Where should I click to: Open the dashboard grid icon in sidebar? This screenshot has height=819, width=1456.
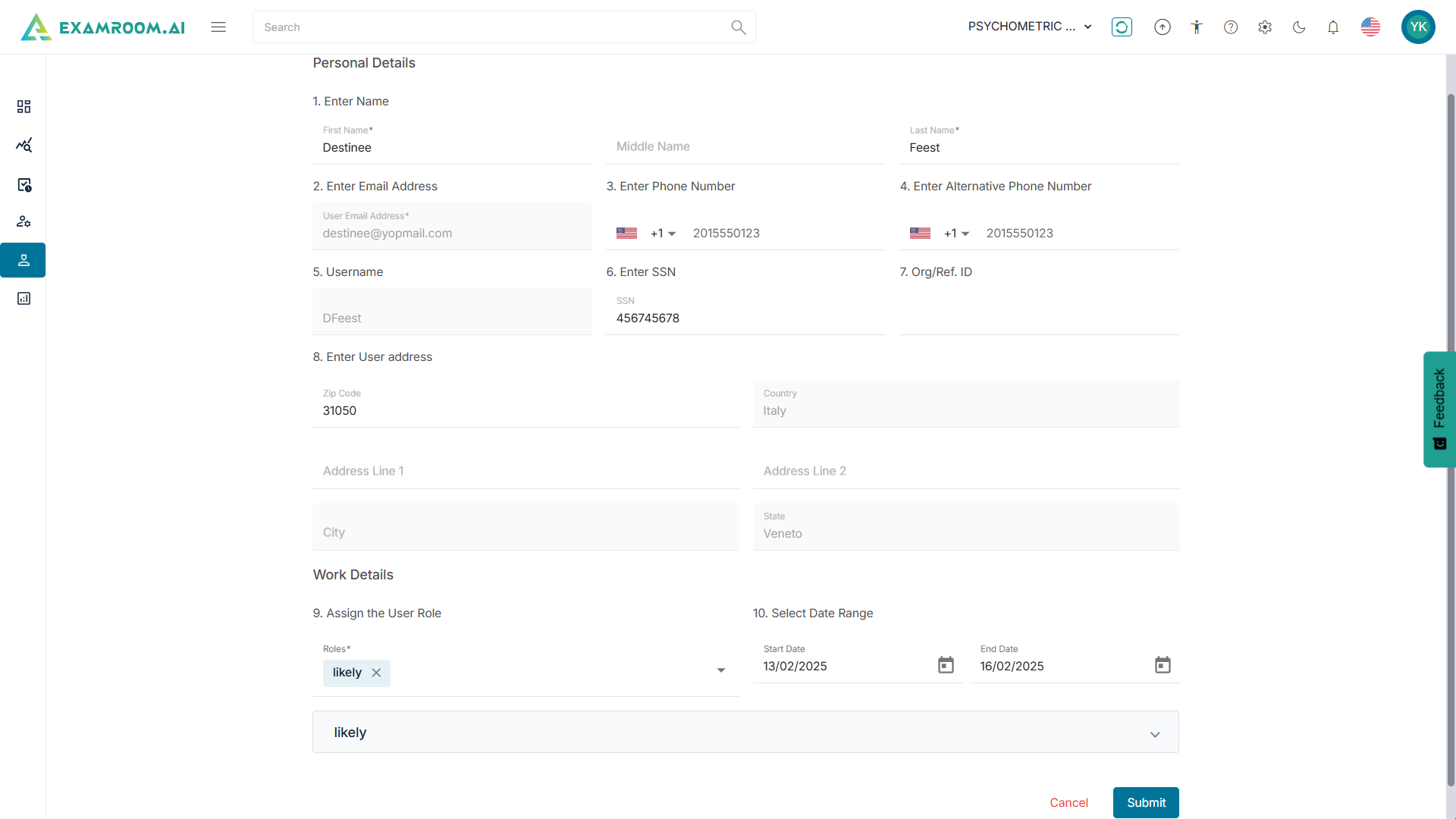click(x=24, y=106)
